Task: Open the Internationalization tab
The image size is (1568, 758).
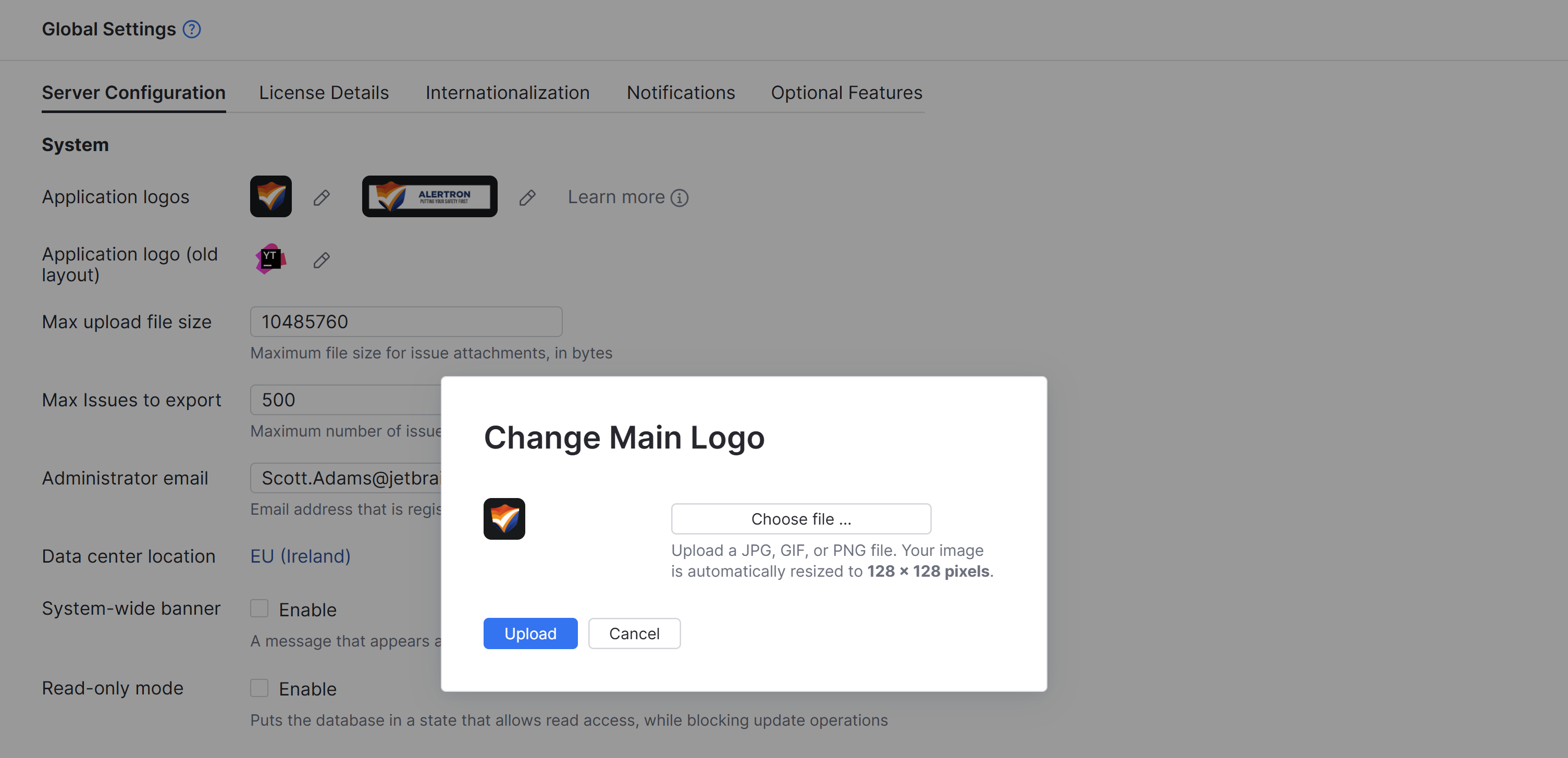Action: [507, 92]
